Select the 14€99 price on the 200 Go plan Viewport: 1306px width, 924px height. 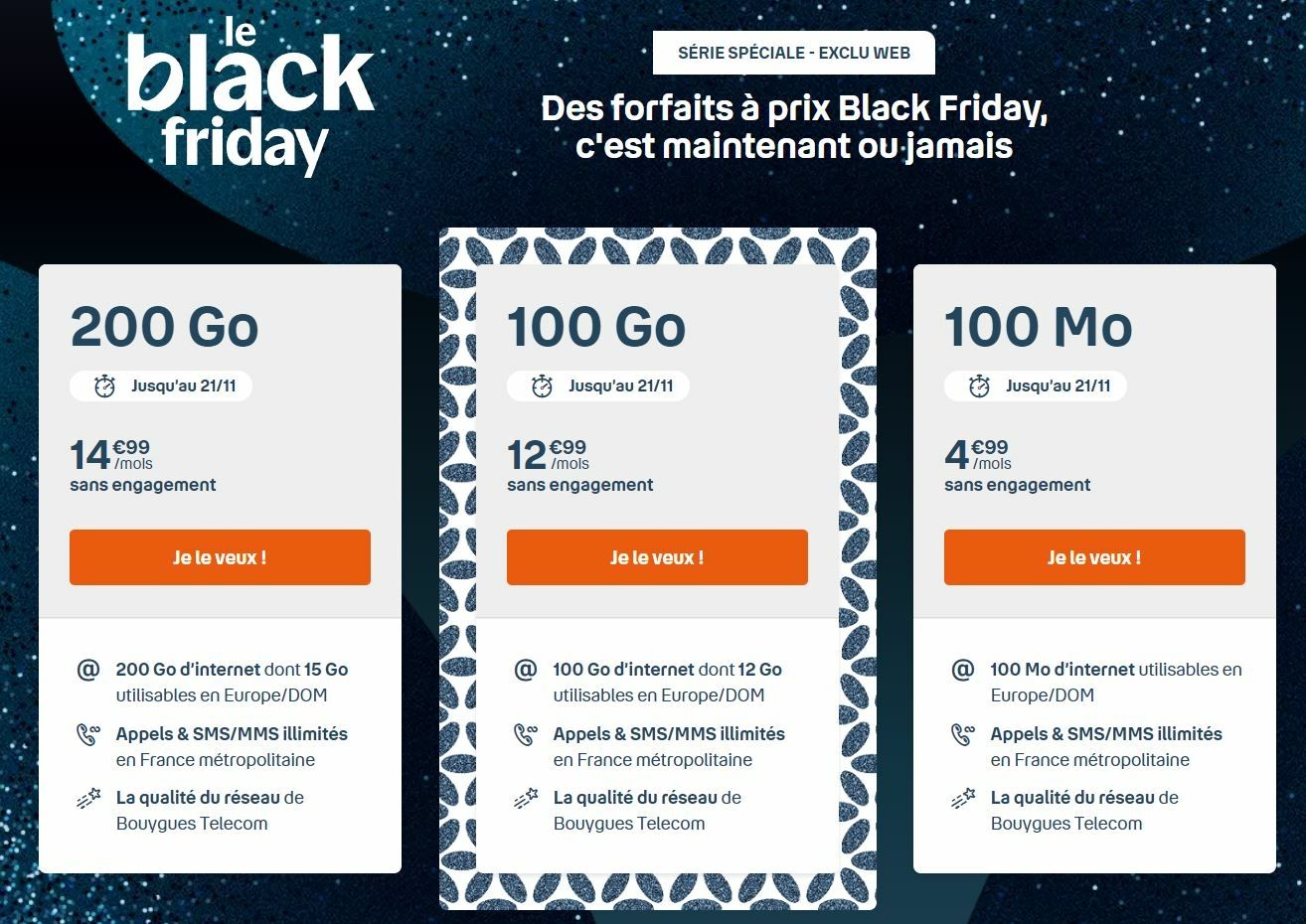[x=110, y=455]
